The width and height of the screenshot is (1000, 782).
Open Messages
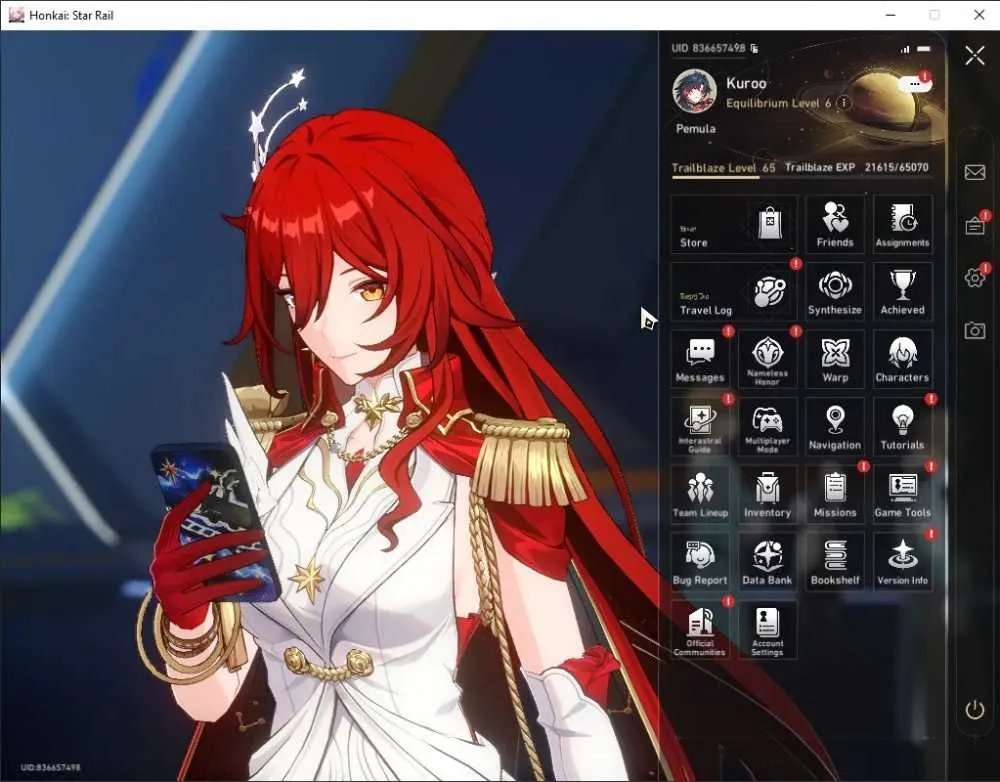[x=700, y=360]
